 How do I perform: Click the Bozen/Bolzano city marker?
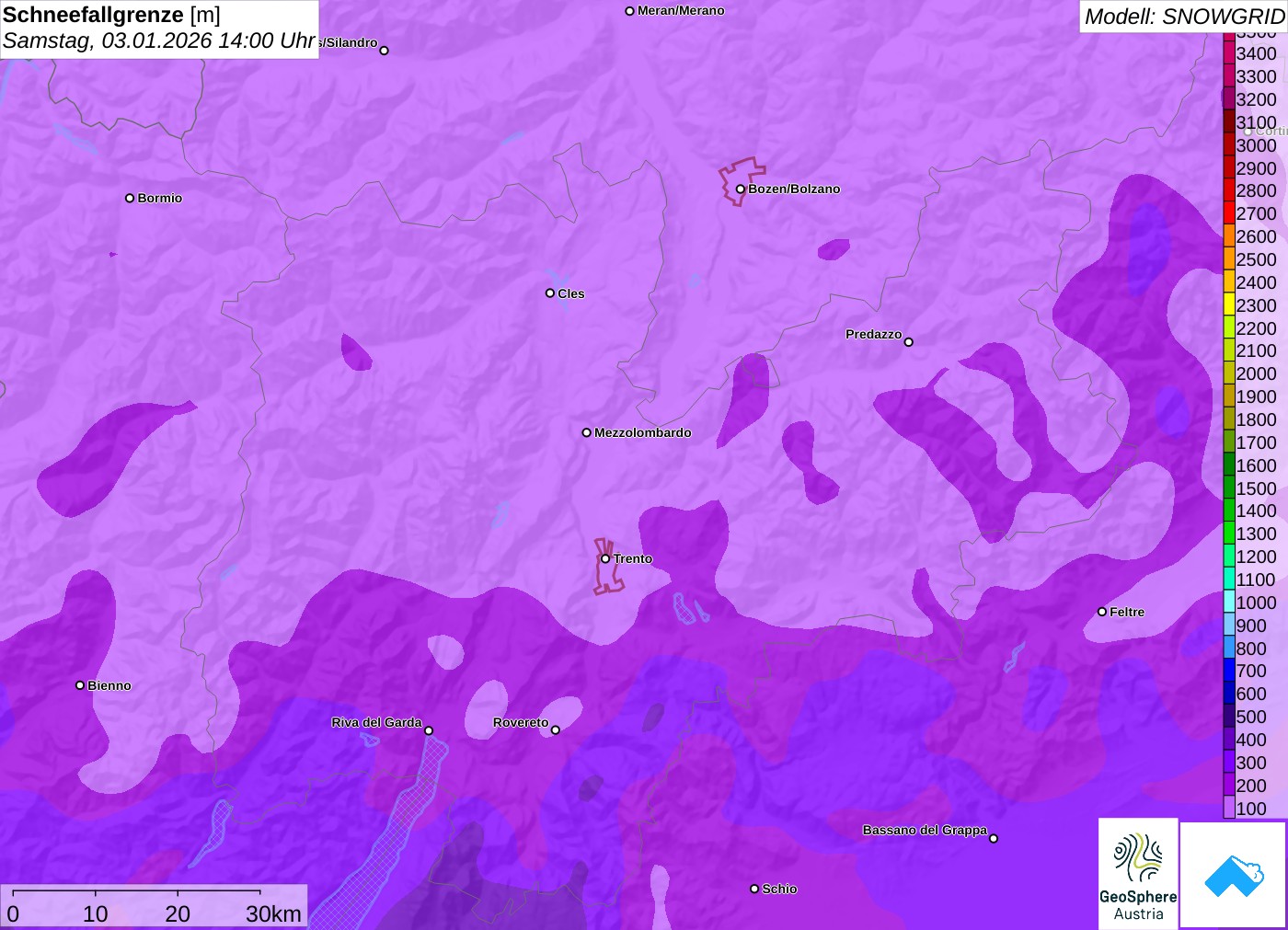(740, 189)
